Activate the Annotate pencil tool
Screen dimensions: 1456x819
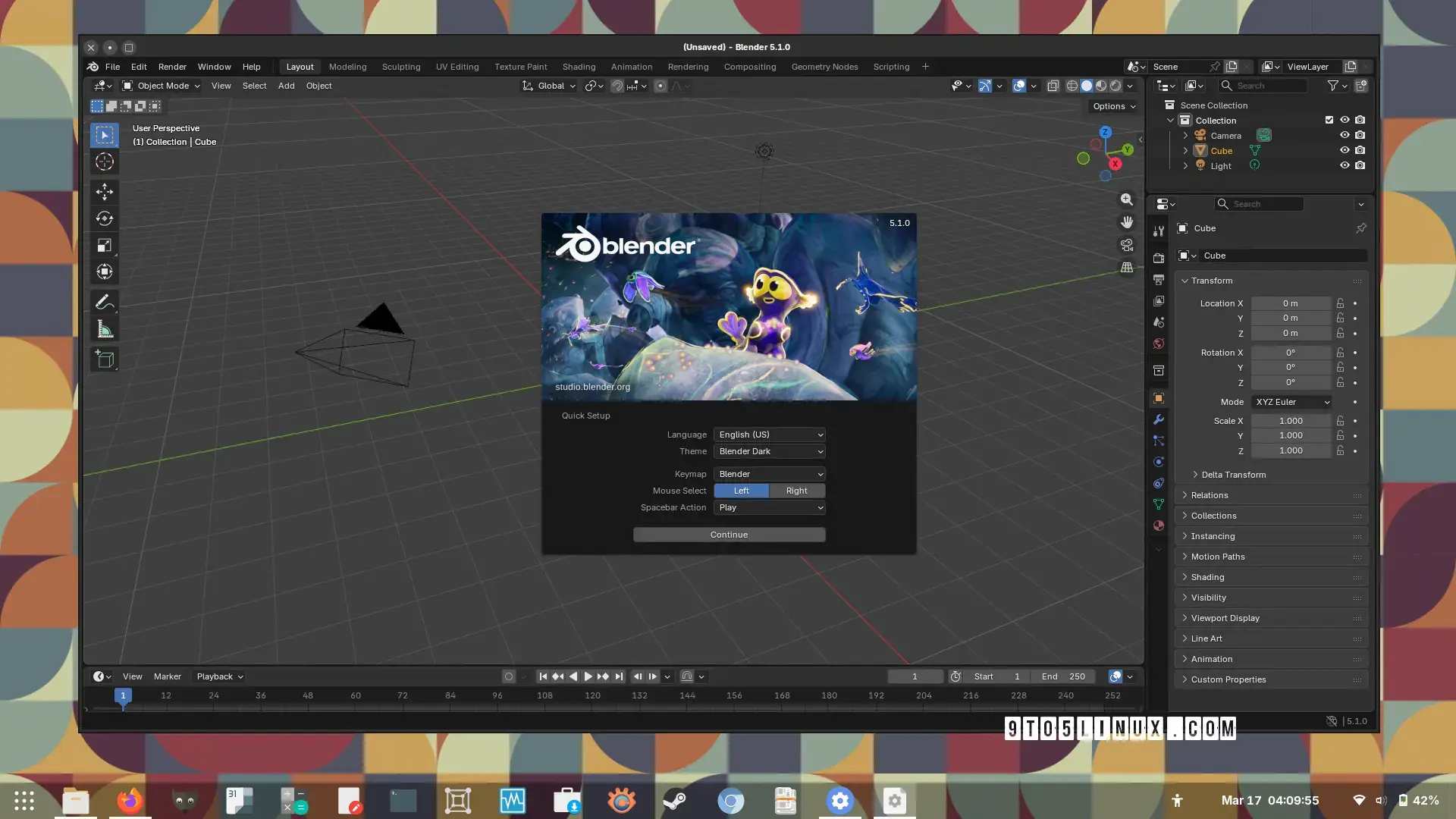coord(105,302)
